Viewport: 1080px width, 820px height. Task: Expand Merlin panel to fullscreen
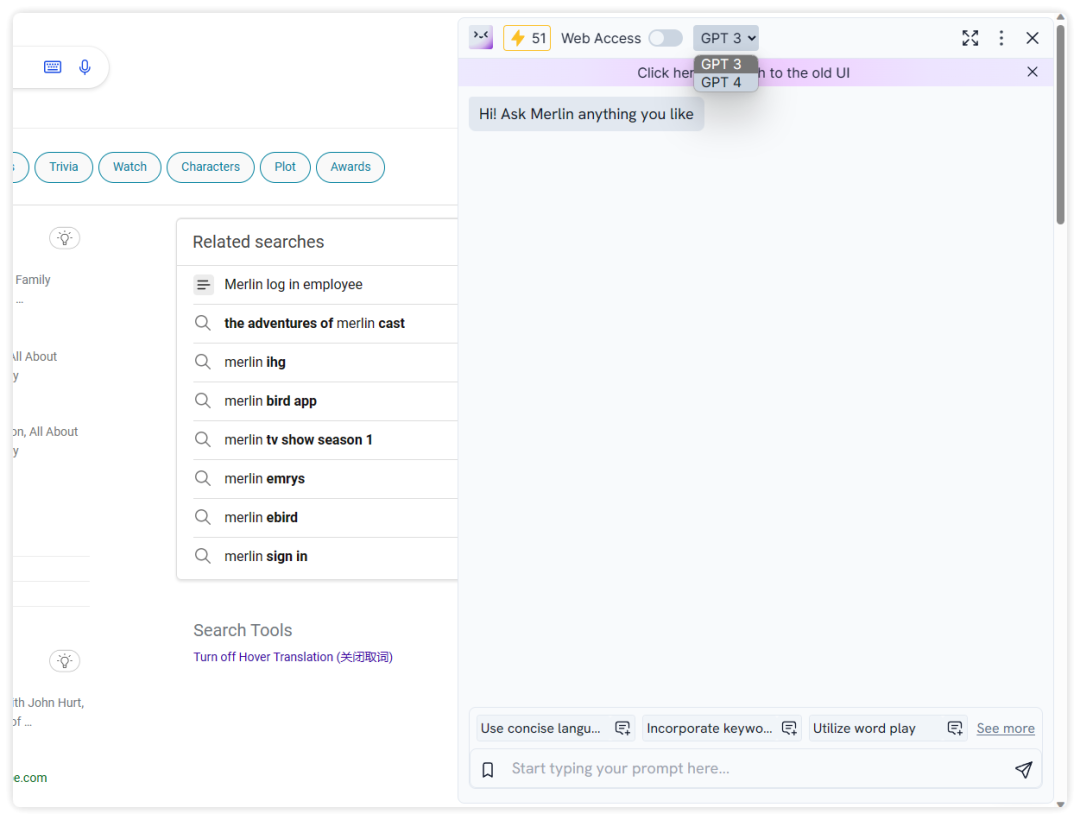(x=970, y=38)
